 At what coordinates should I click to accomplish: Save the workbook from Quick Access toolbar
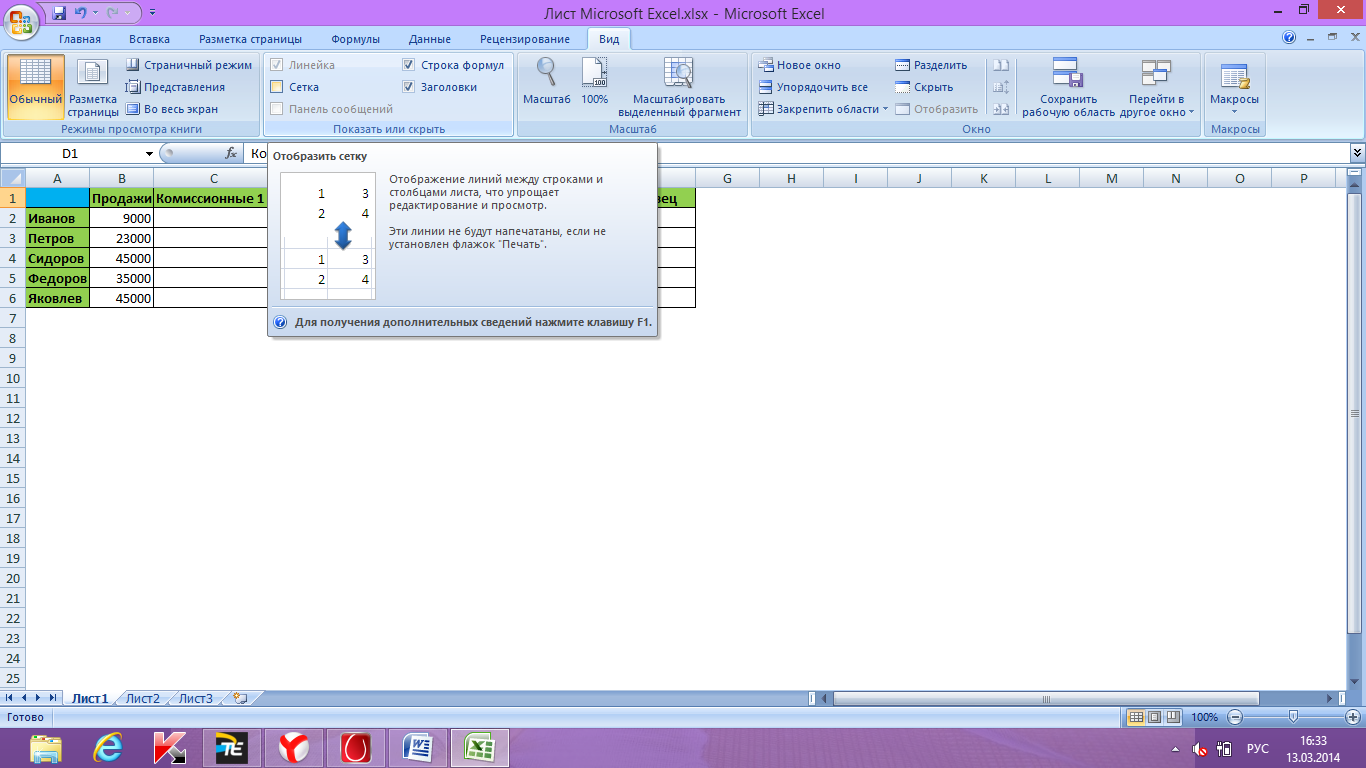(x=58, y=13)
